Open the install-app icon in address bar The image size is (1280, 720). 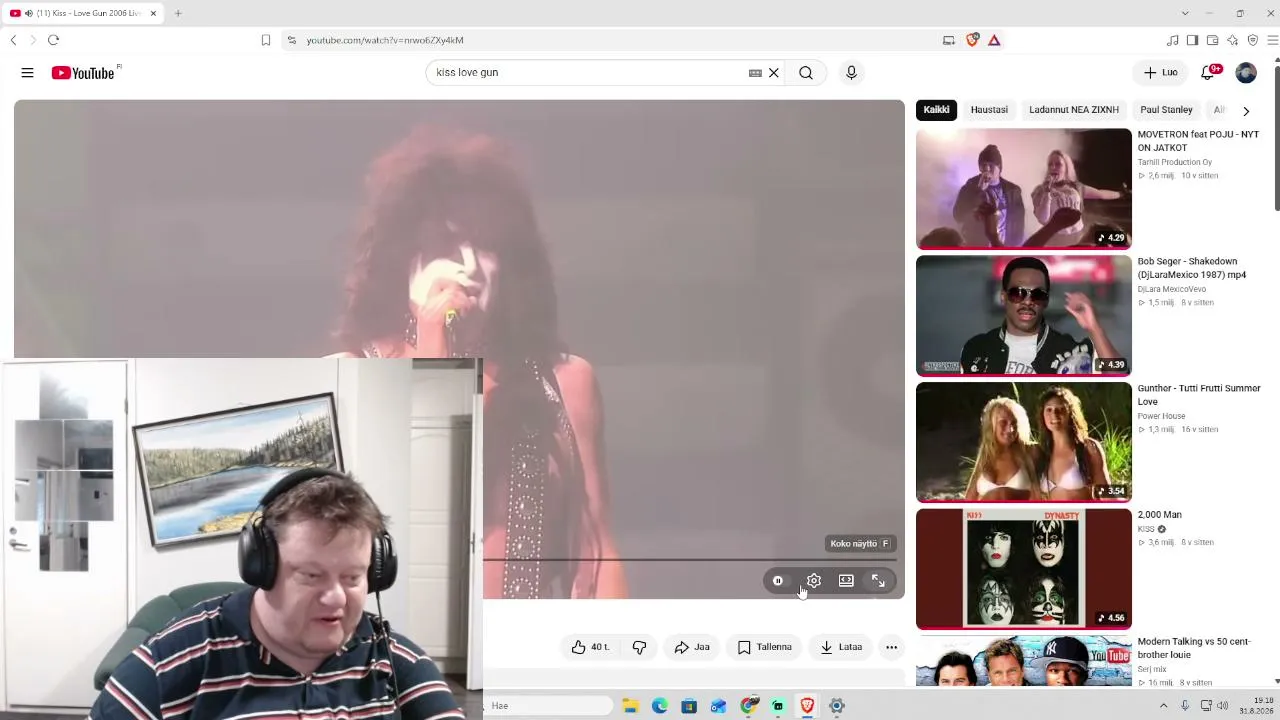click(x=948, y=40)
